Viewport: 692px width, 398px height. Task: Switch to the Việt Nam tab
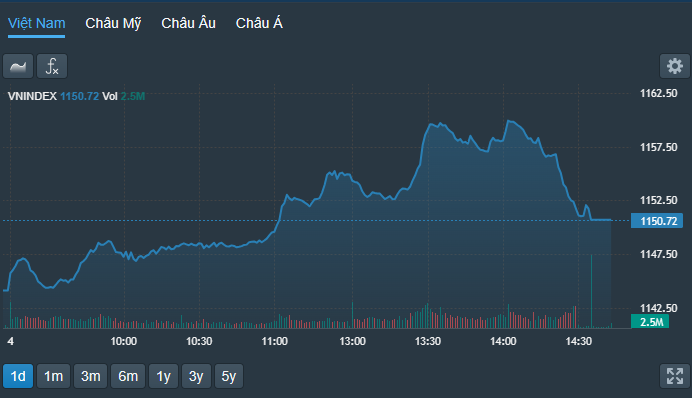(37, 23)
